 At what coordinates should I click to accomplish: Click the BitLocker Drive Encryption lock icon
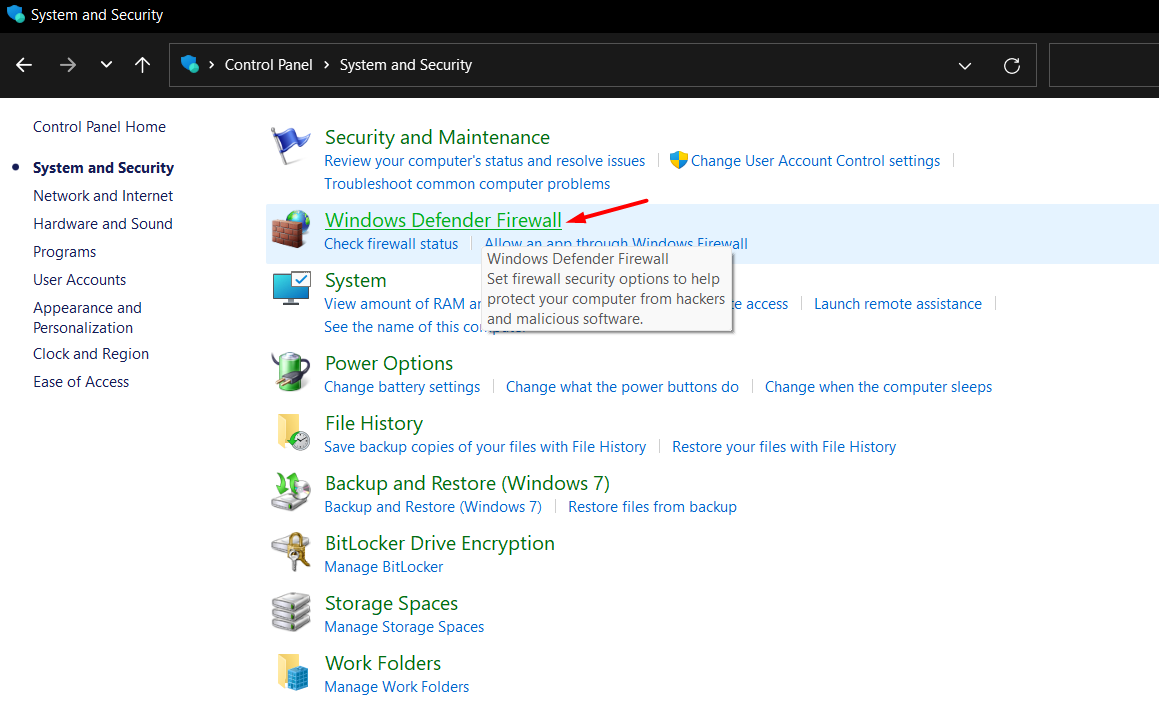click(x=290, y=552)
